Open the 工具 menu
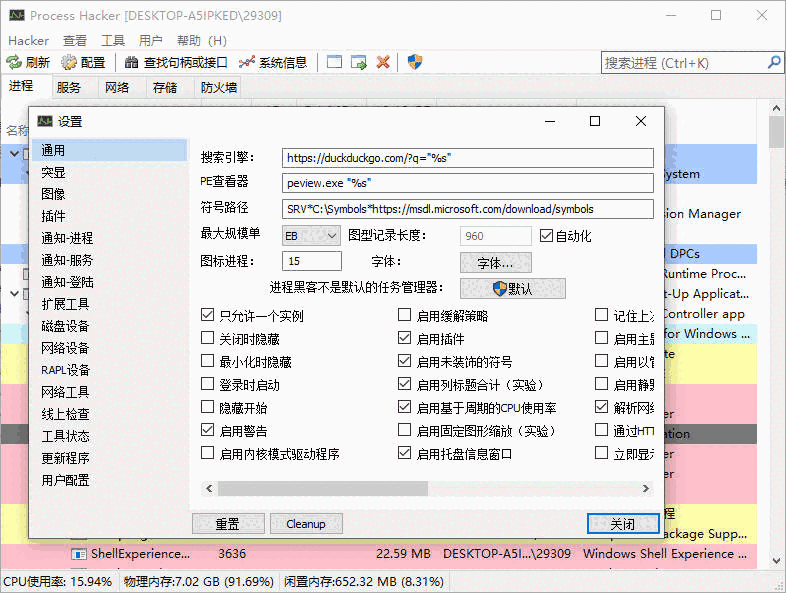The height and width of the screenshot is (593, 786). tap(113, 41)
